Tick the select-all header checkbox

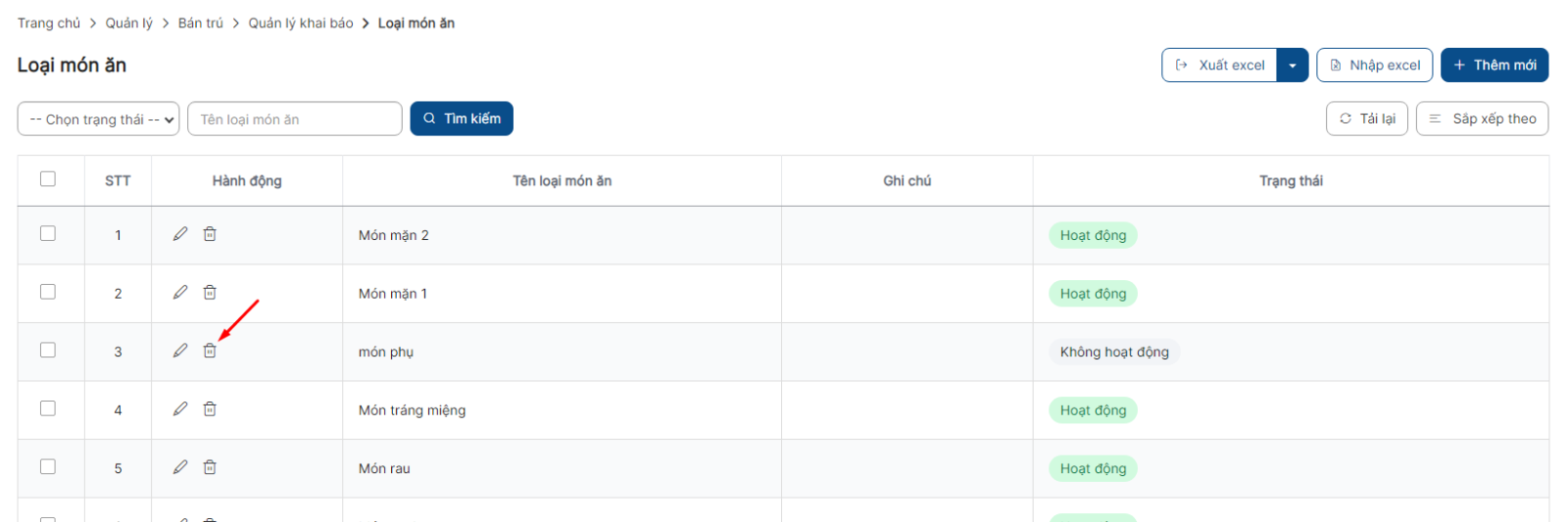click(48, 179)
